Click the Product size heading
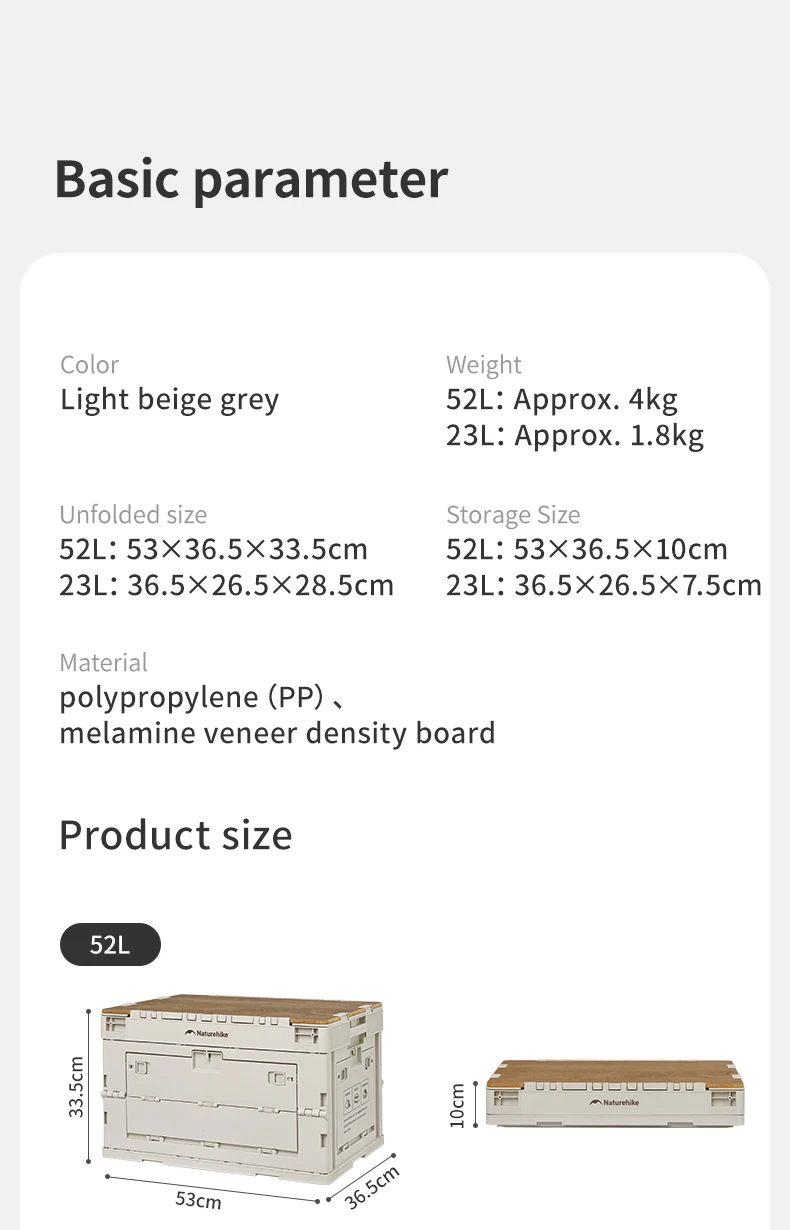Image resolution: width=790 pixels, height=1230 pixels. (x=176, y=834)
